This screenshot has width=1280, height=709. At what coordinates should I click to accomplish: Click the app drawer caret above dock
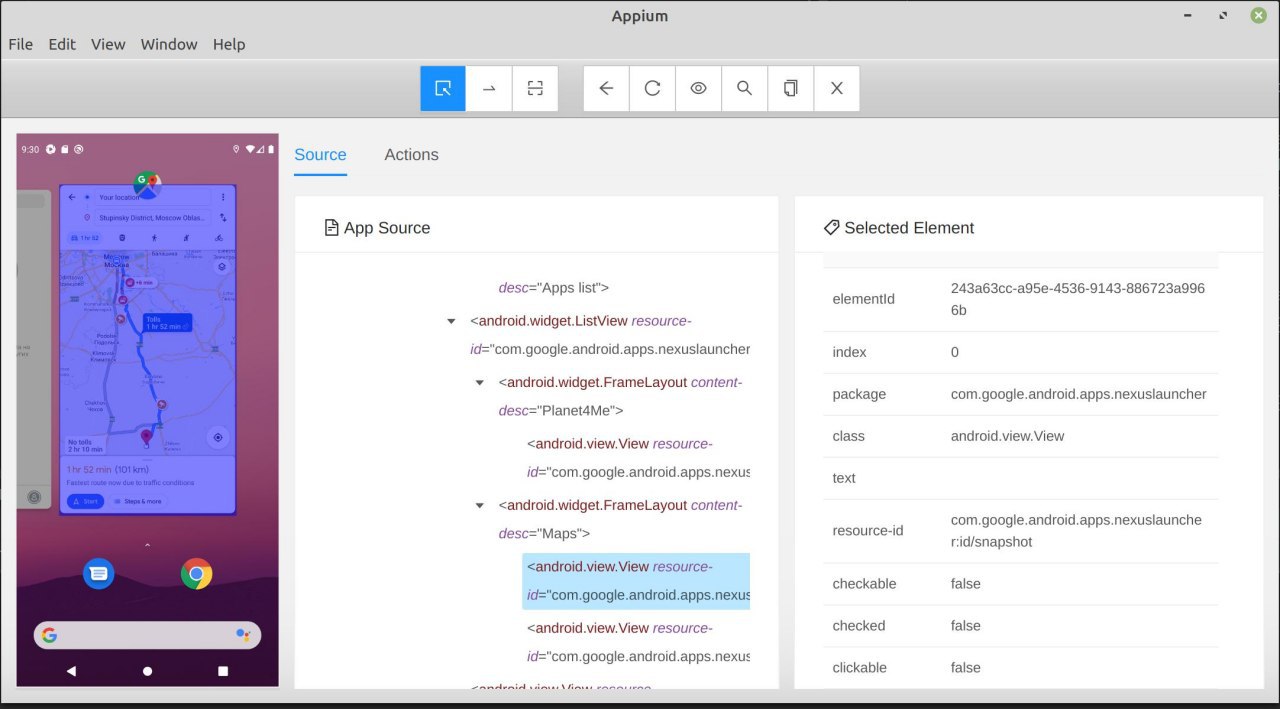pyautogui.click(x=147, y=545)
